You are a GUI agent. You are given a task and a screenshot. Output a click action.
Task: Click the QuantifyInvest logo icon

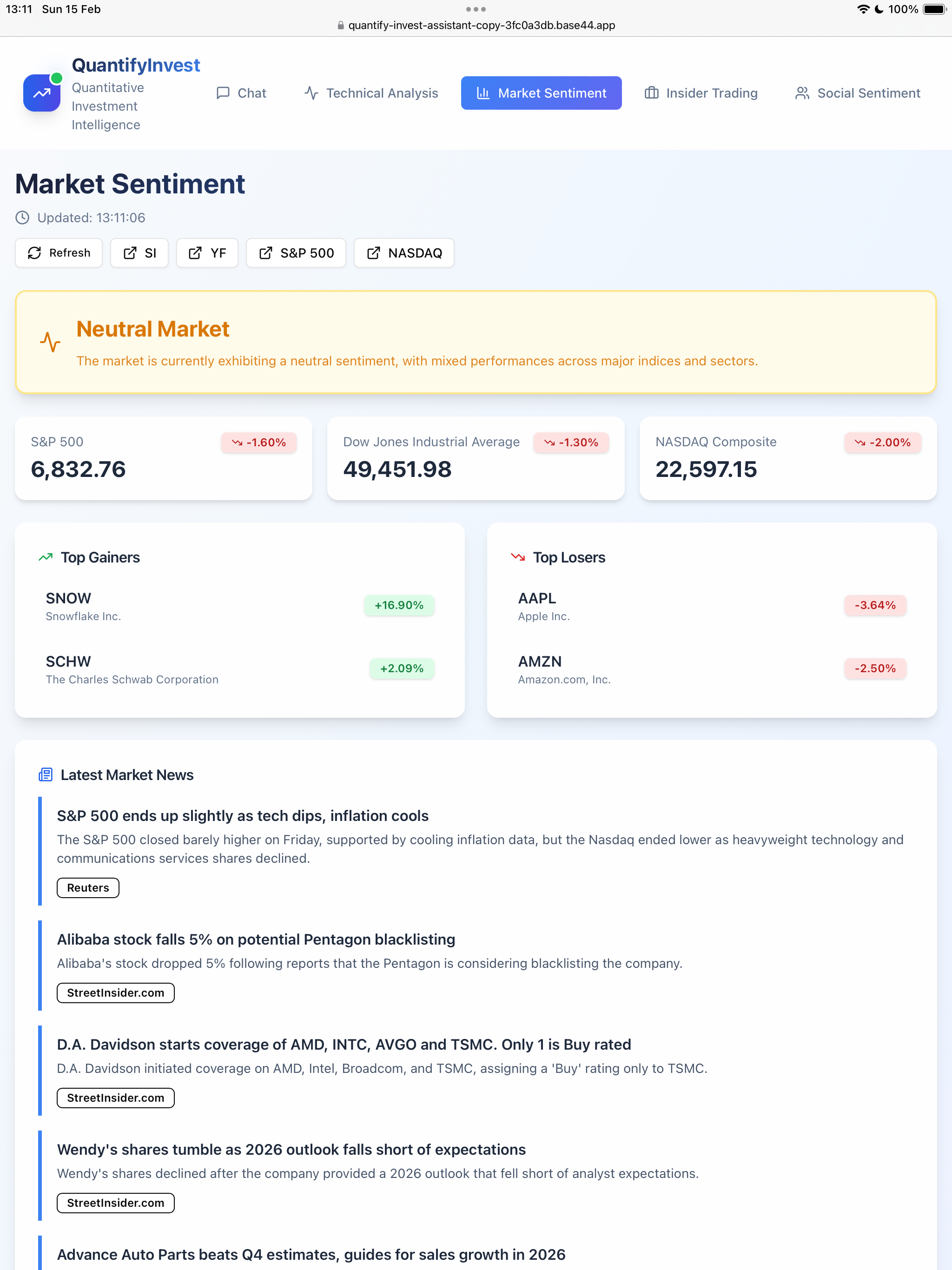[x=42, y=93]
